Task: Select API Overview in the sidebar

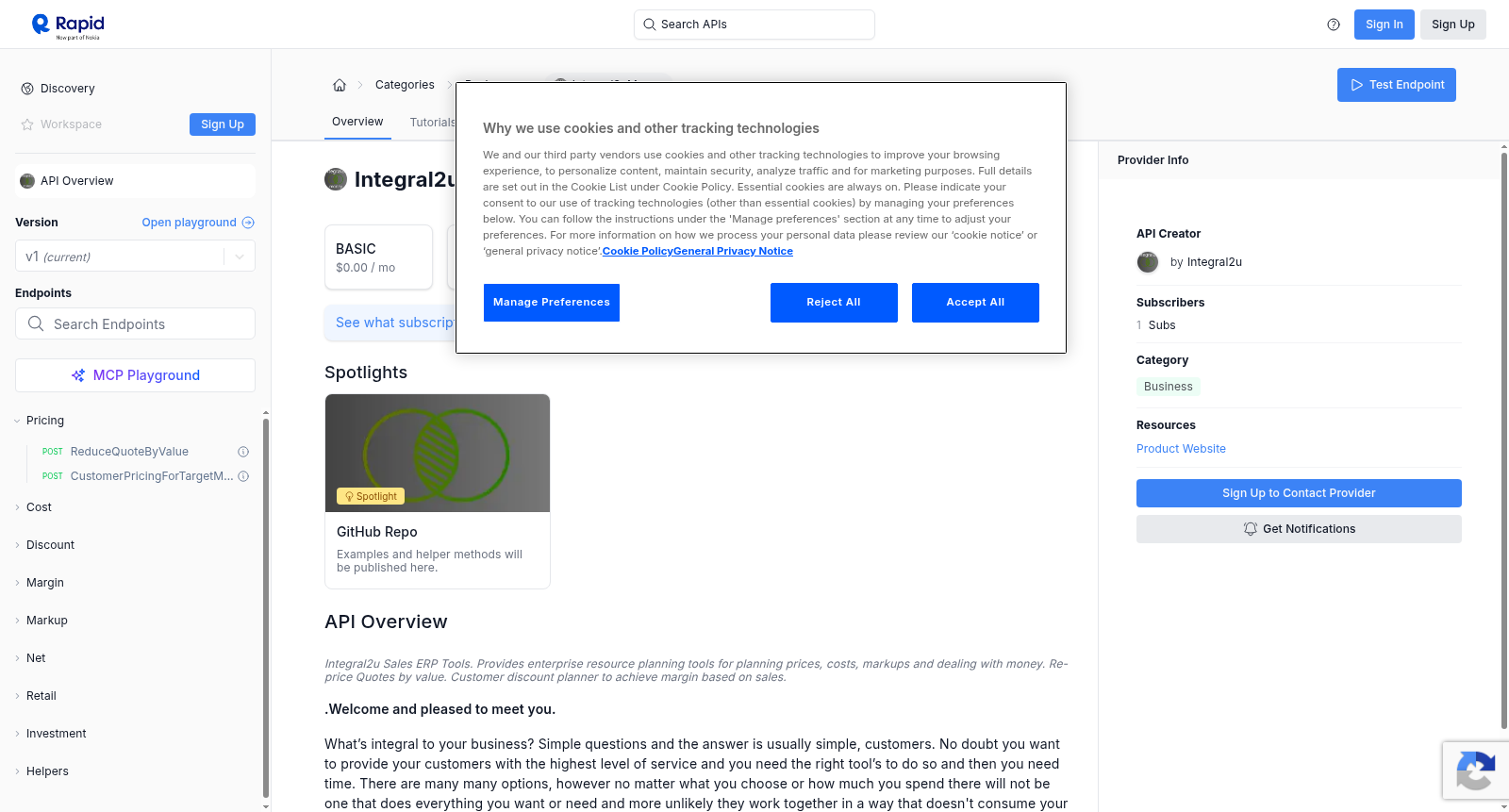Action: (x=135, y=181)
